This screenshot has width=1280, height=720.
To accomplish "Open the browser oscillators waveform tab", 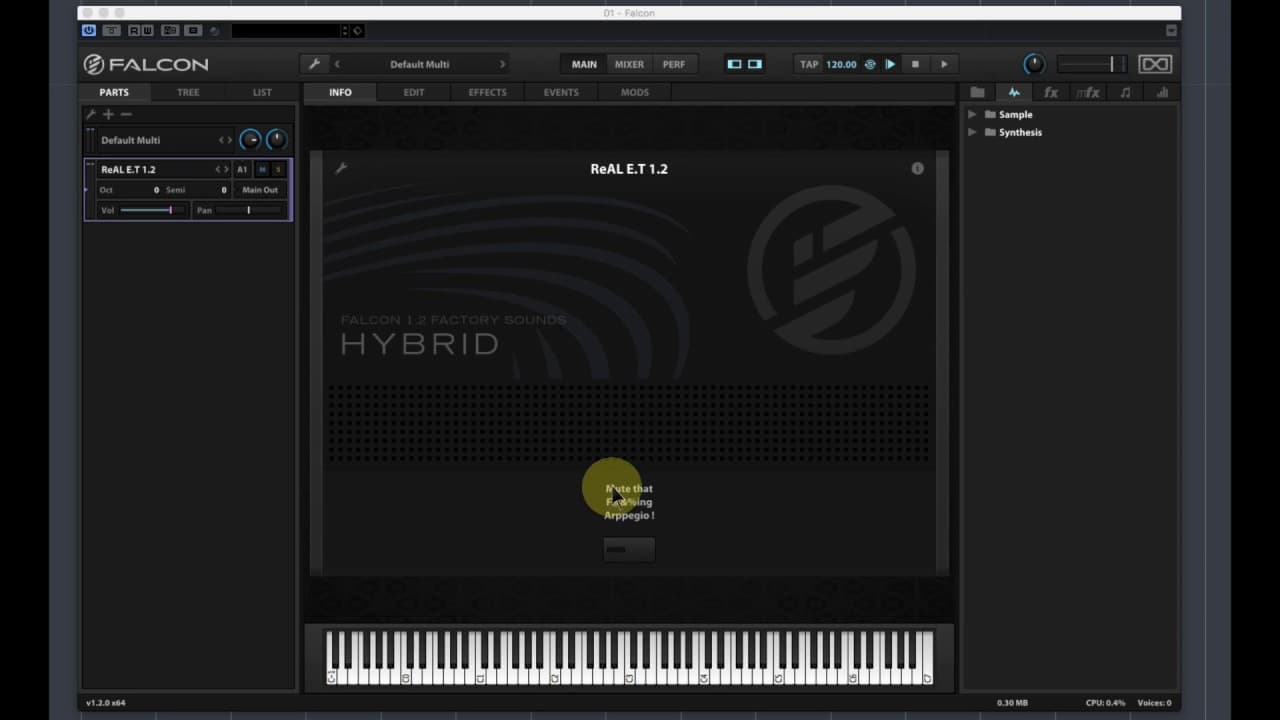I will [x=1014, y=92].
